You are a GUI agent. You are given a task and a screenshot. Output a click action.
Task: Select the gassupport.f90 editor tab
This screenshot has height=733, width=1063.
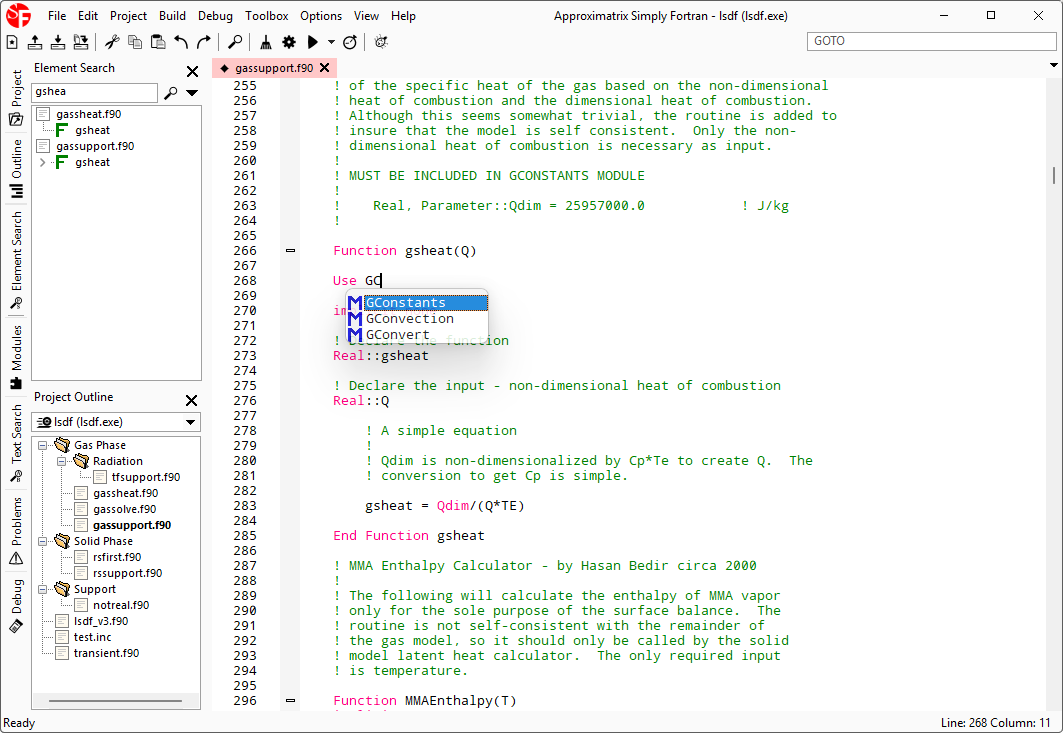click(274, 68)
